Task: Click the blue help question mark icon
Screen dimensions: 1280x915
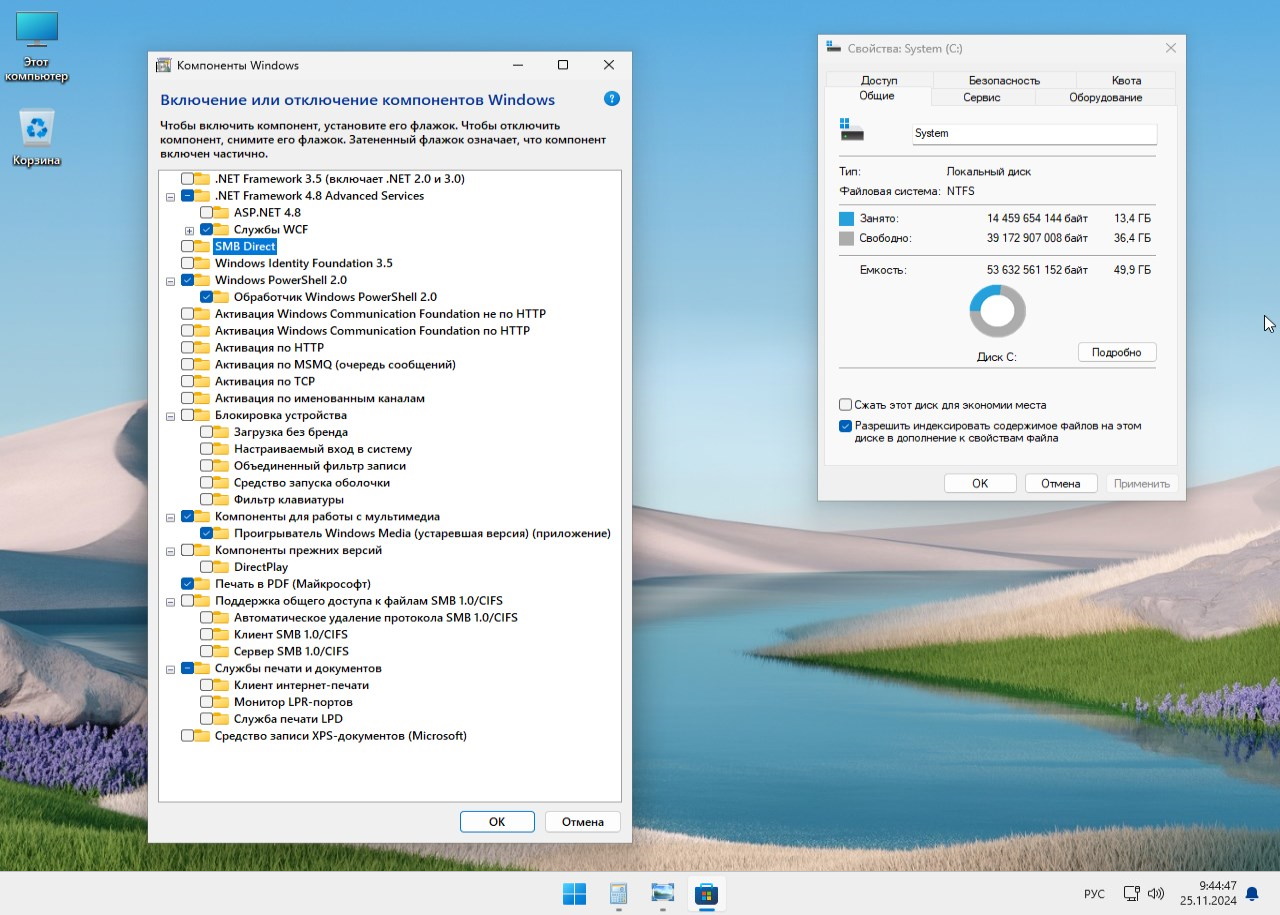Action: 612,99
